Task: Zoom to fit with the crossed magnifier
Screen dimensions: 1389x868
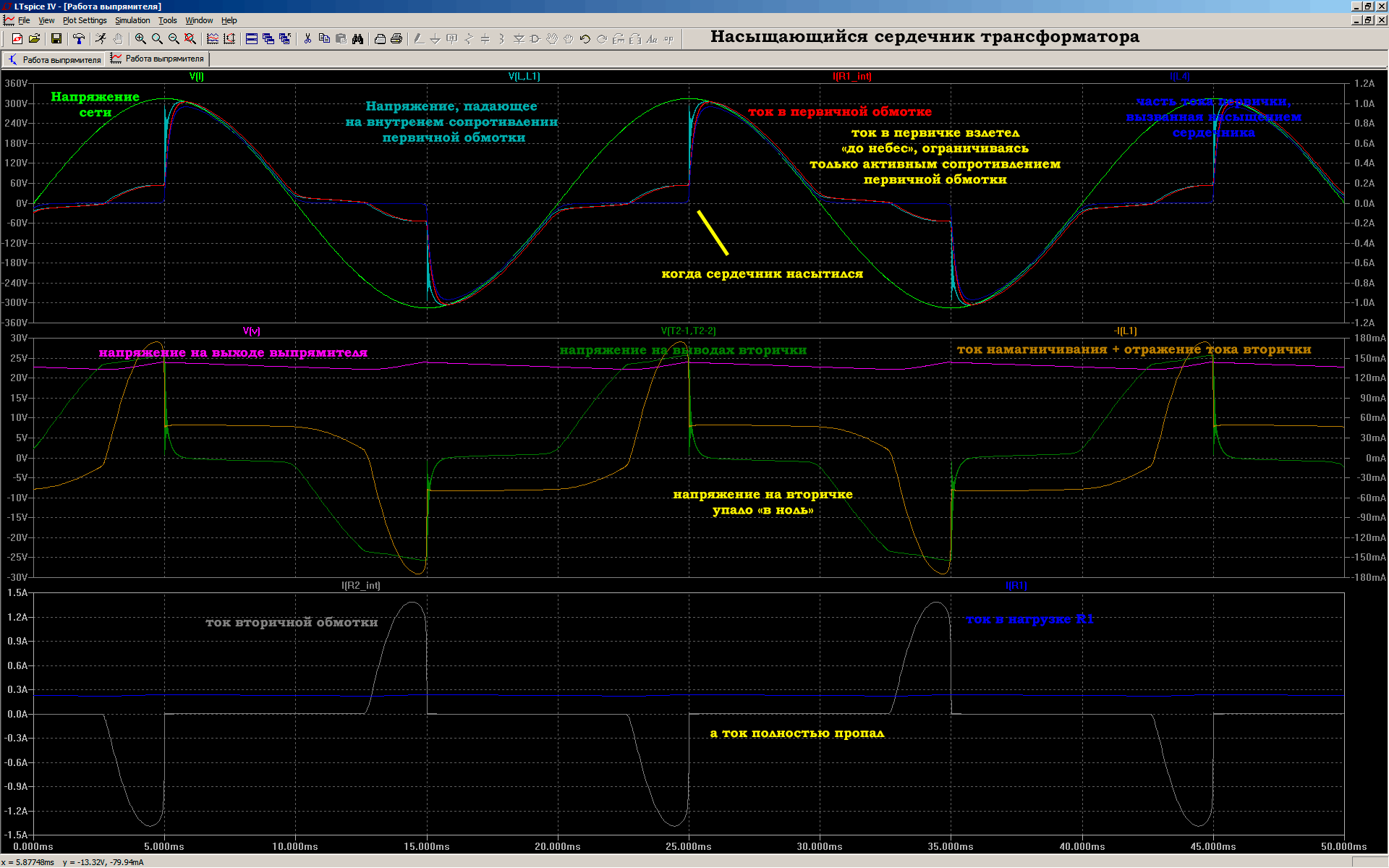Action: [190, 39]
